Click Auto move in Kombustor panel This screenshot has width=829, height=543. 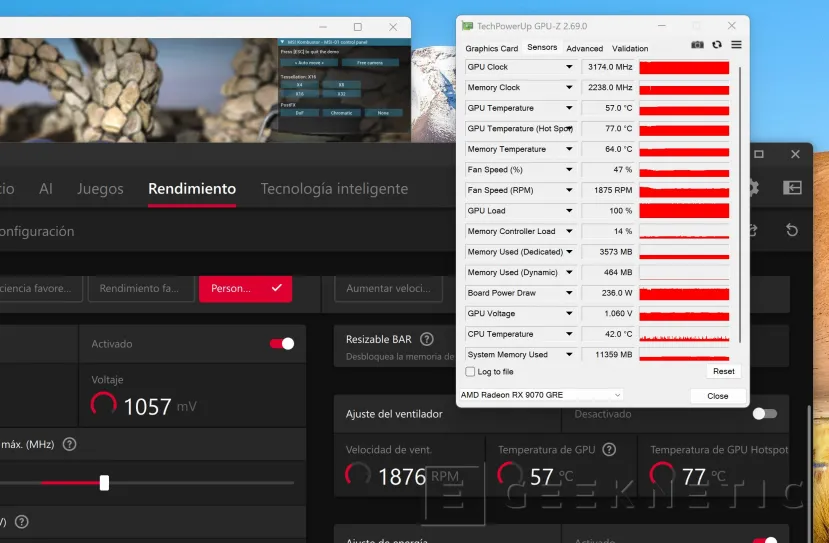[309, 62]
